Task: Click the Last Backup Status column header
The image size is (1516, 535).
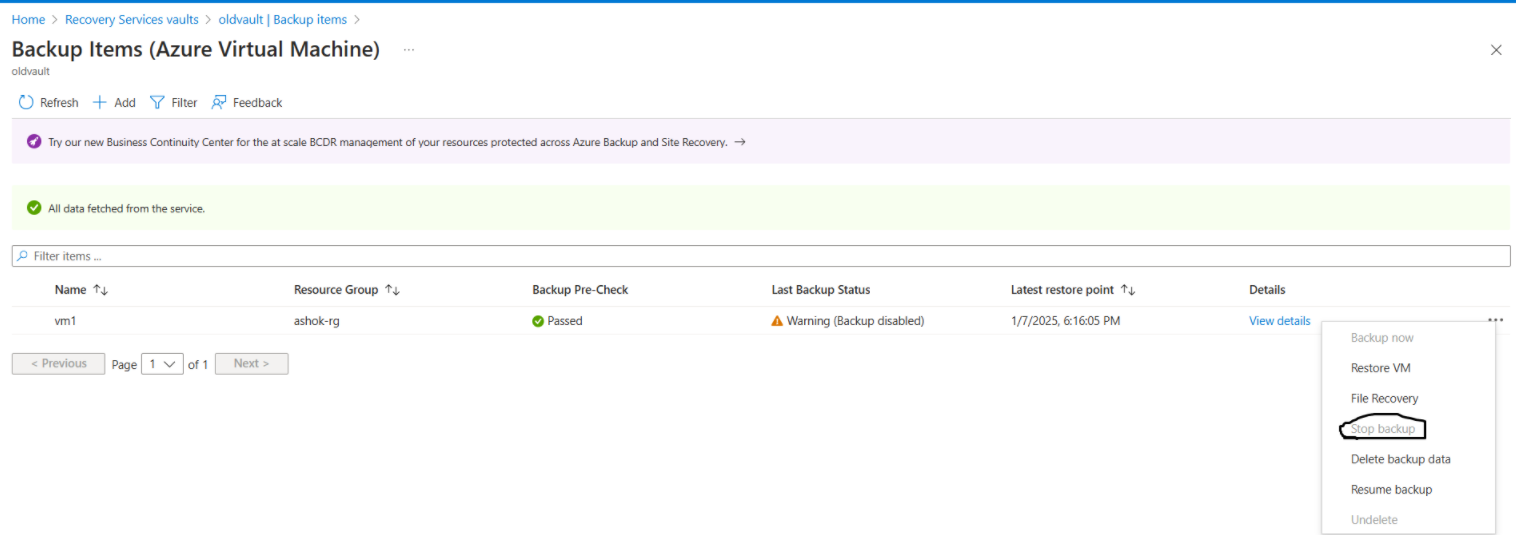Action: pos(821,290)
